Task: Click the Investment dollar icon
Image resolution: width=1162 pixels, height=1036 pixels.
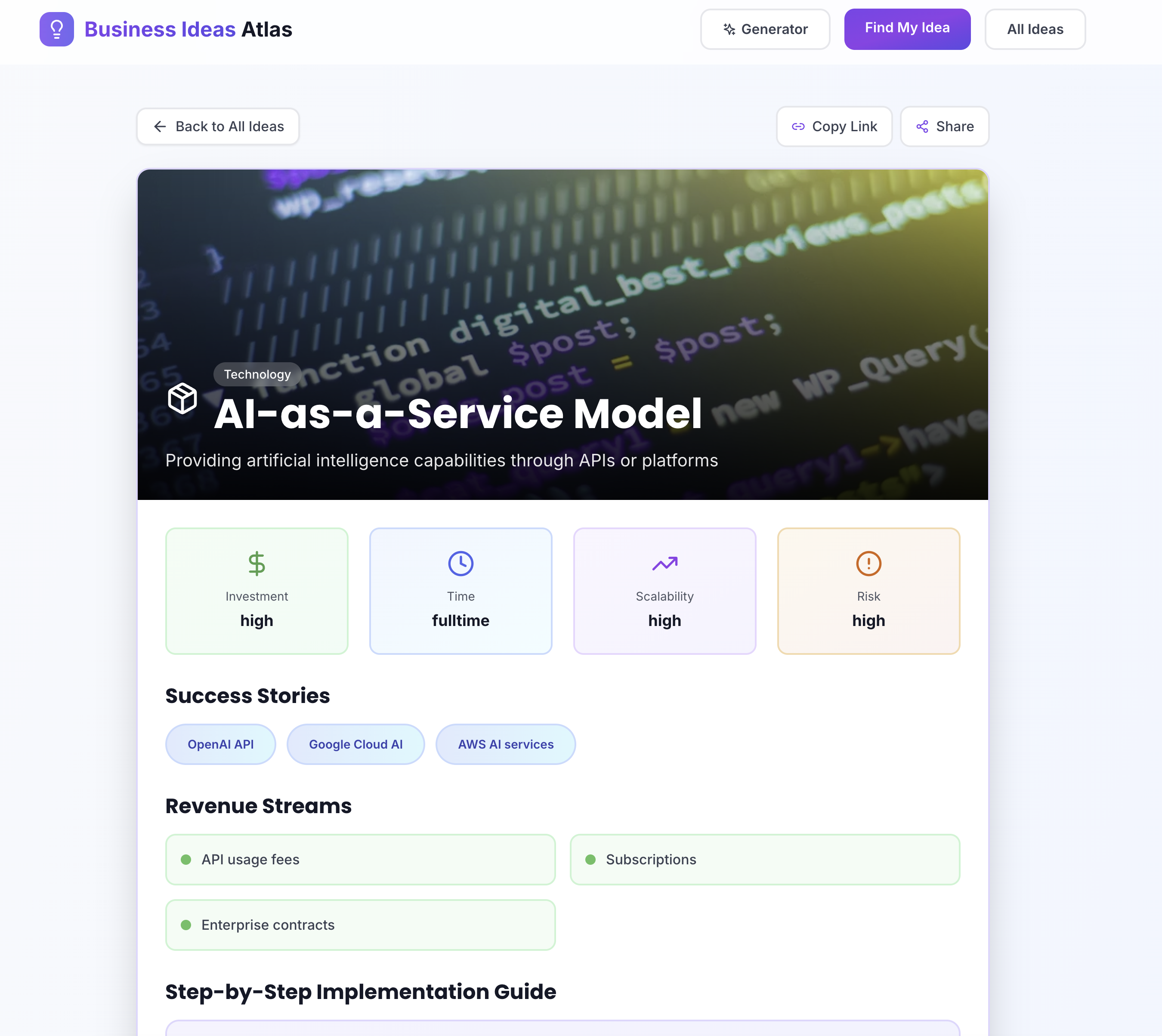Action: point(257,563)
